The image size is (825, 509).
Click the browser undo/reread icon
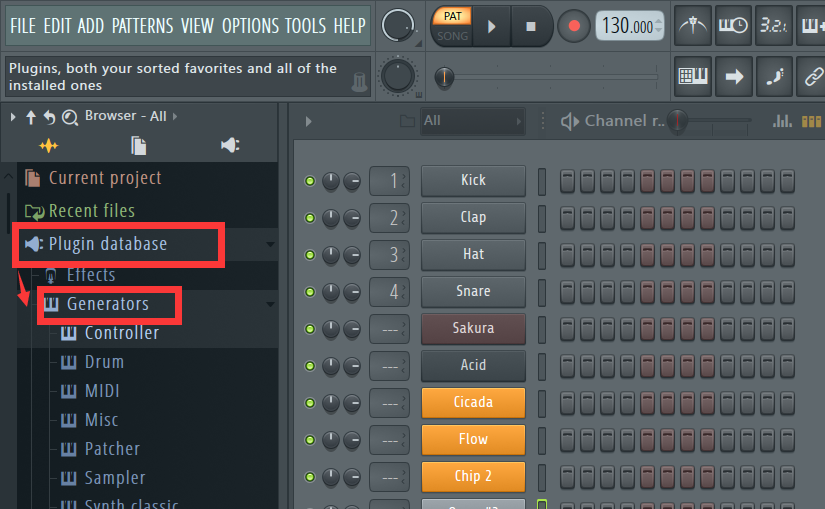49,117
